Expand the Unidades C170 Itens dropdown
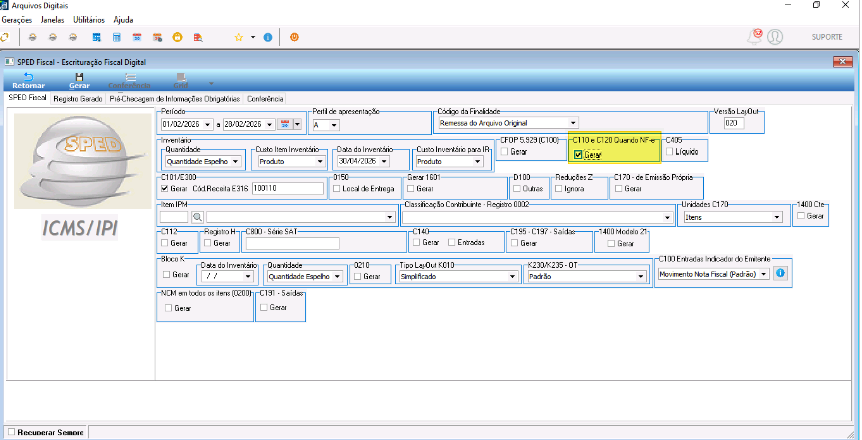The image size is (862, 440). [777, 217]
